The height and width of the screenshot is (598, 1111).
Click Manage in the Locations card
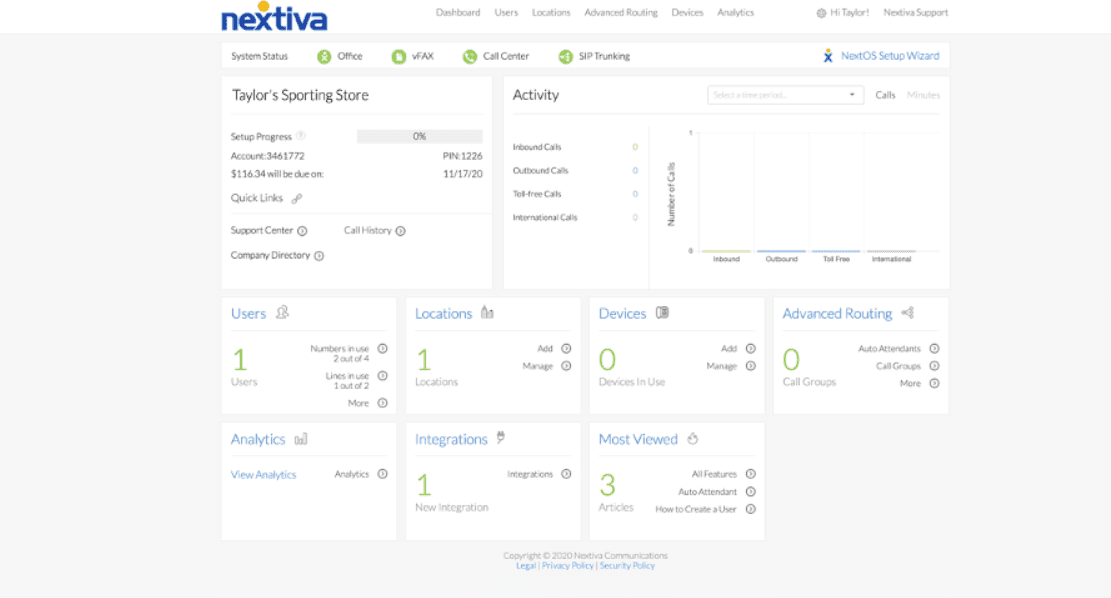coord(538,366)
